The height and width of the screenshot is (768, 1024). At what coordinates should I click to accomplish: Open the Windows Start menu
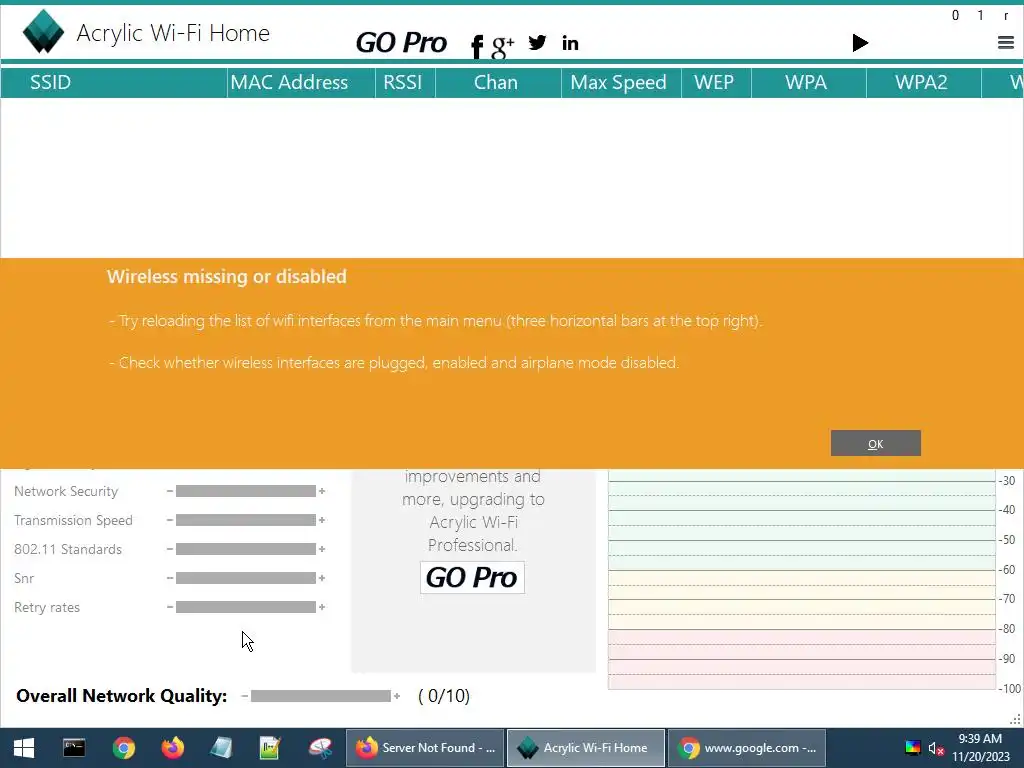24,748
